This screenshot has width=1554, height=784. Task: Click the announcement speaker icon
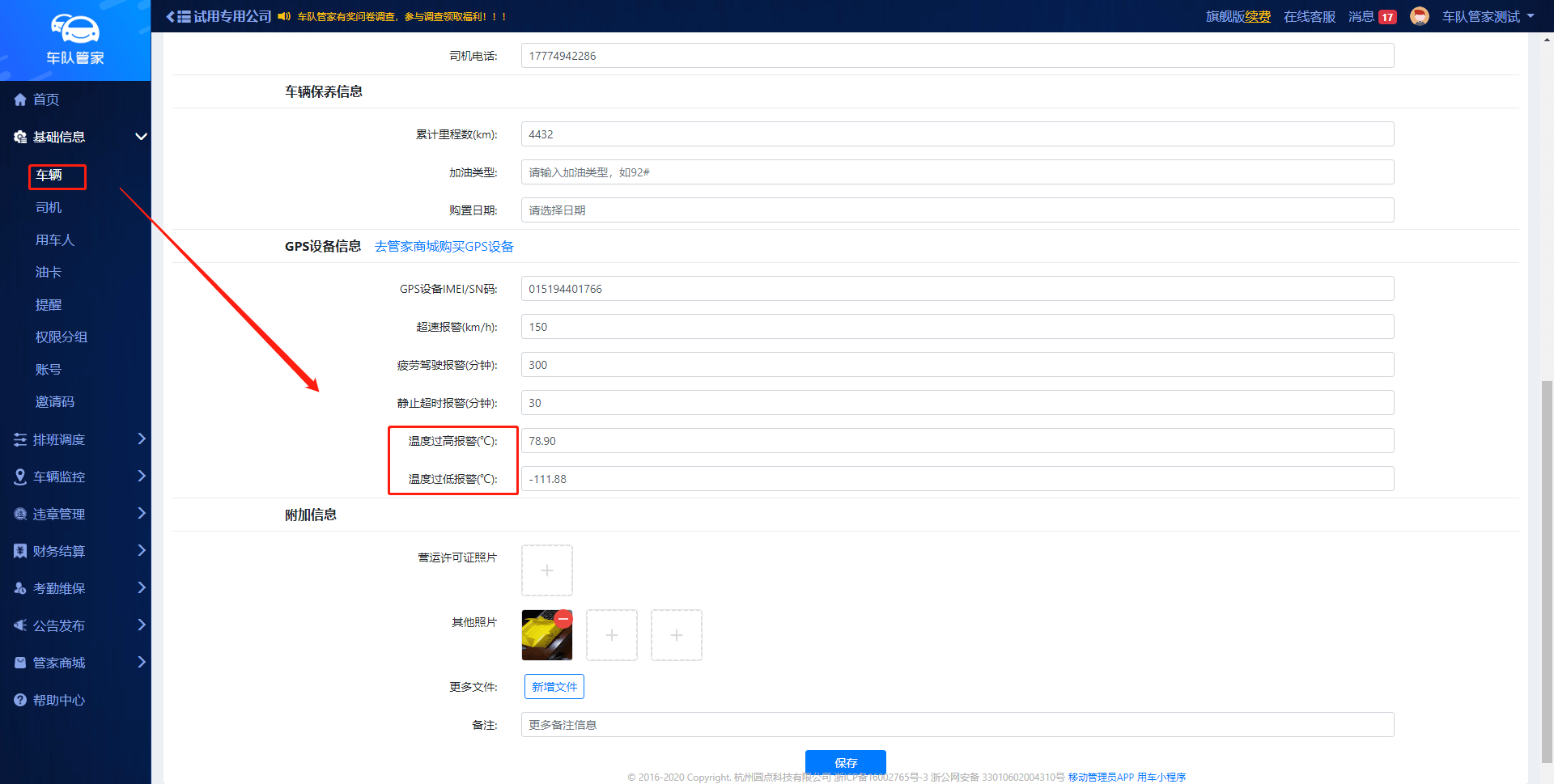click(283, 16)
